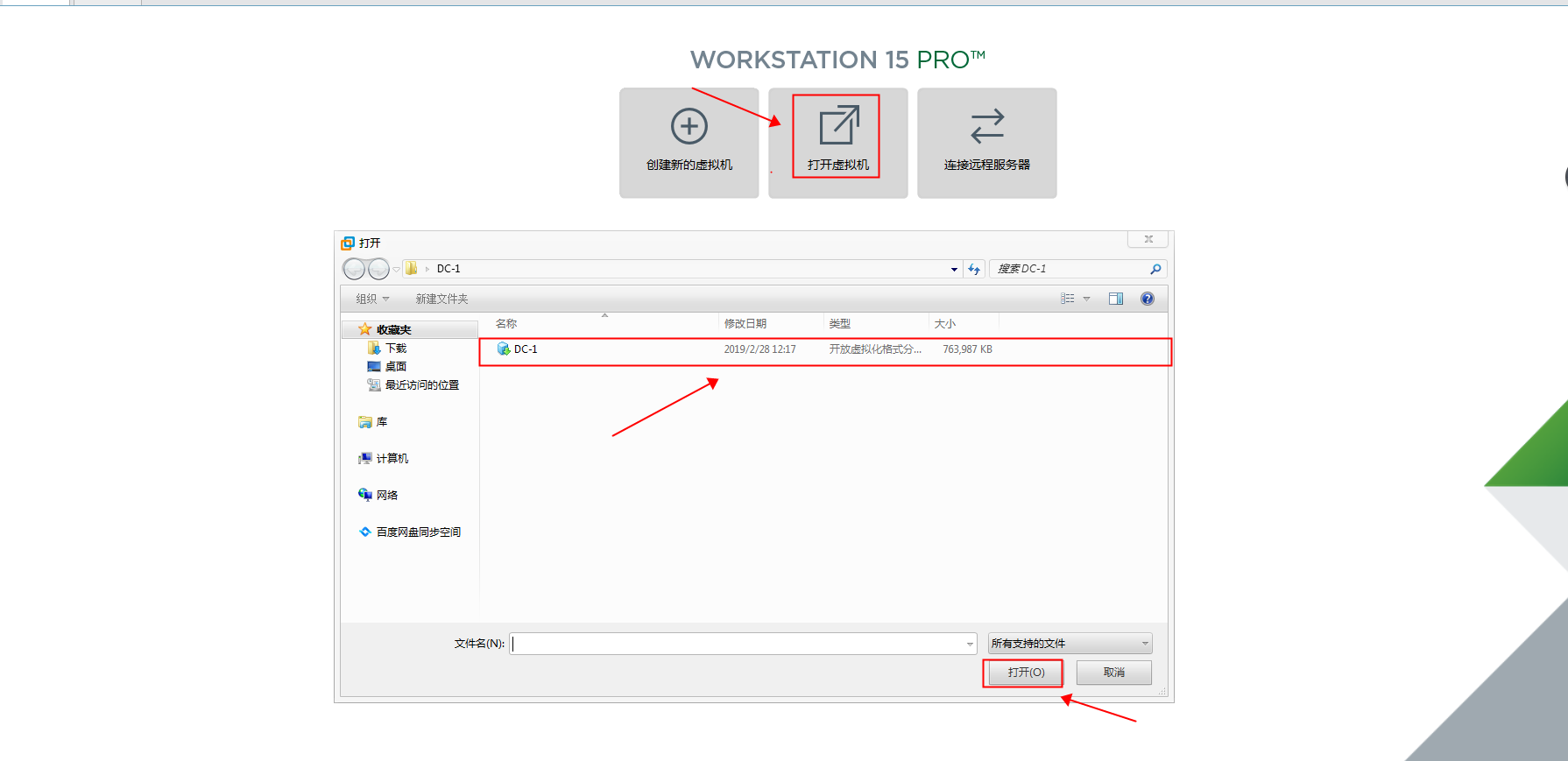Open the file type filter (所有支持的文件)
Viewport: 1568px width, 761px height.
pyautogui.click(x=1070, y=644)
